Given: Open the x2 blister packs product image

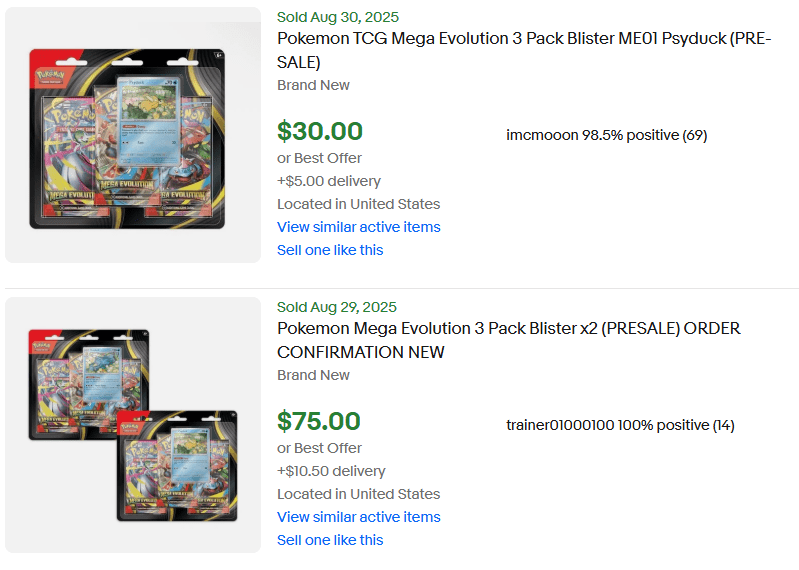Looking at the screenshot, I should point(132,425).
